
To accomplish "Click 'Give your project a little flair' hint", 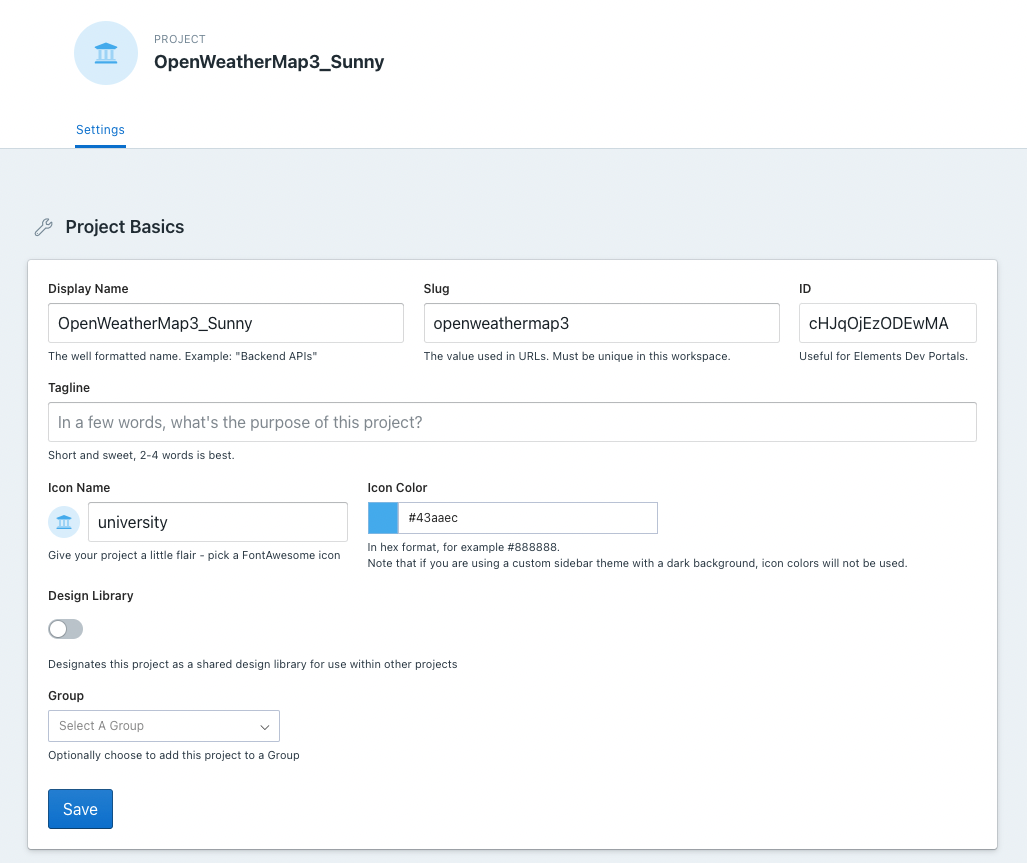I will (x=194, y=555).
